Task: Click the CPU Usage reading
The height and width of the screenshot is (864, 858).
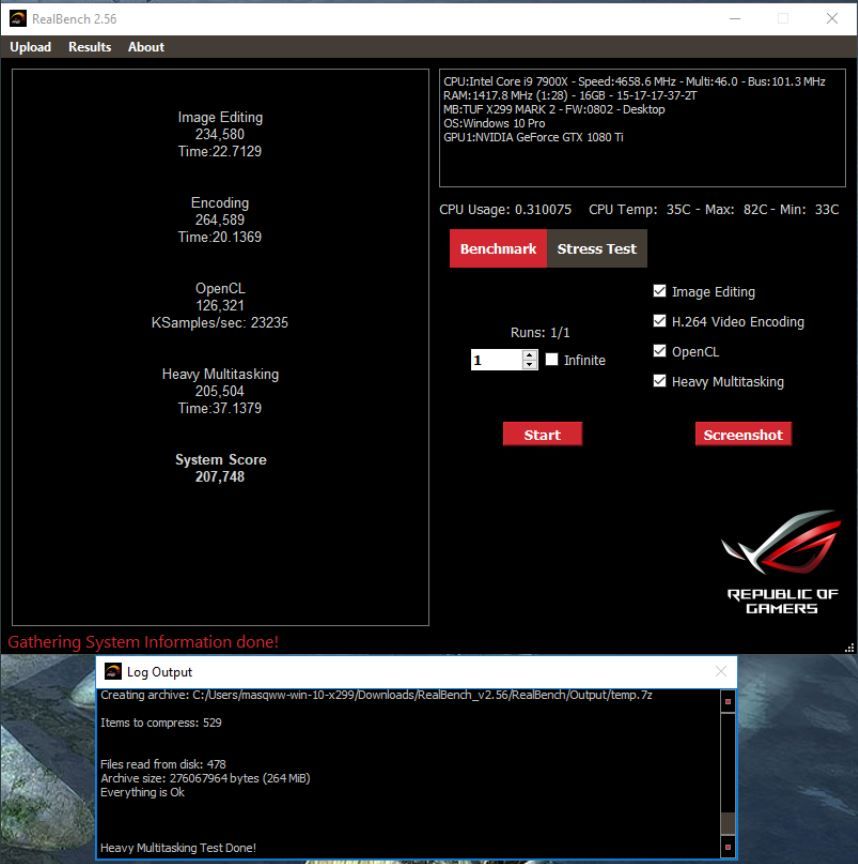Action: tap(505, 209)
